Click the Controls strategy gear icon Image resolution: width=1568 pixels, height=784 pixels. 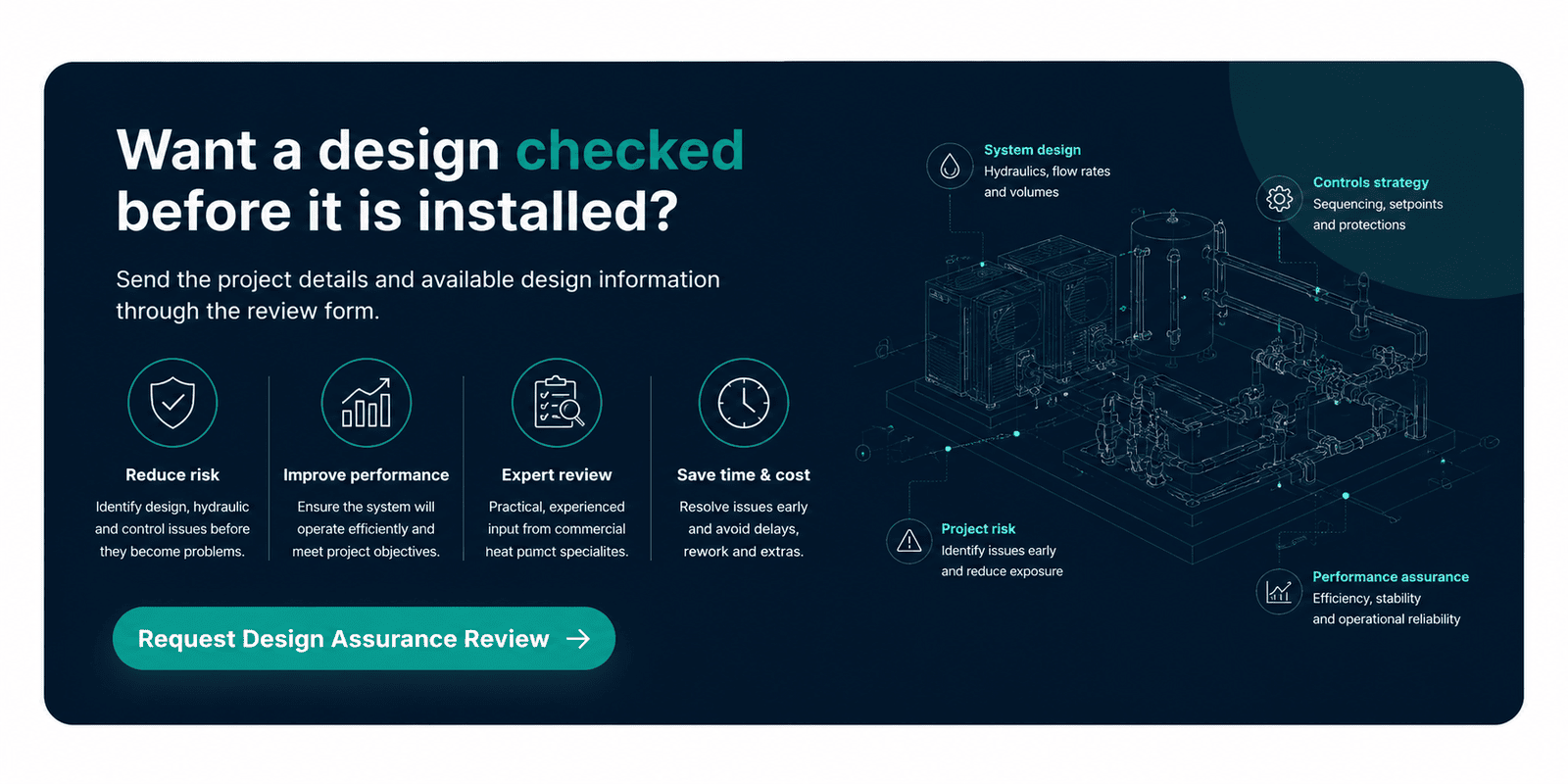pyautogui.click(x=1279, y=199)
